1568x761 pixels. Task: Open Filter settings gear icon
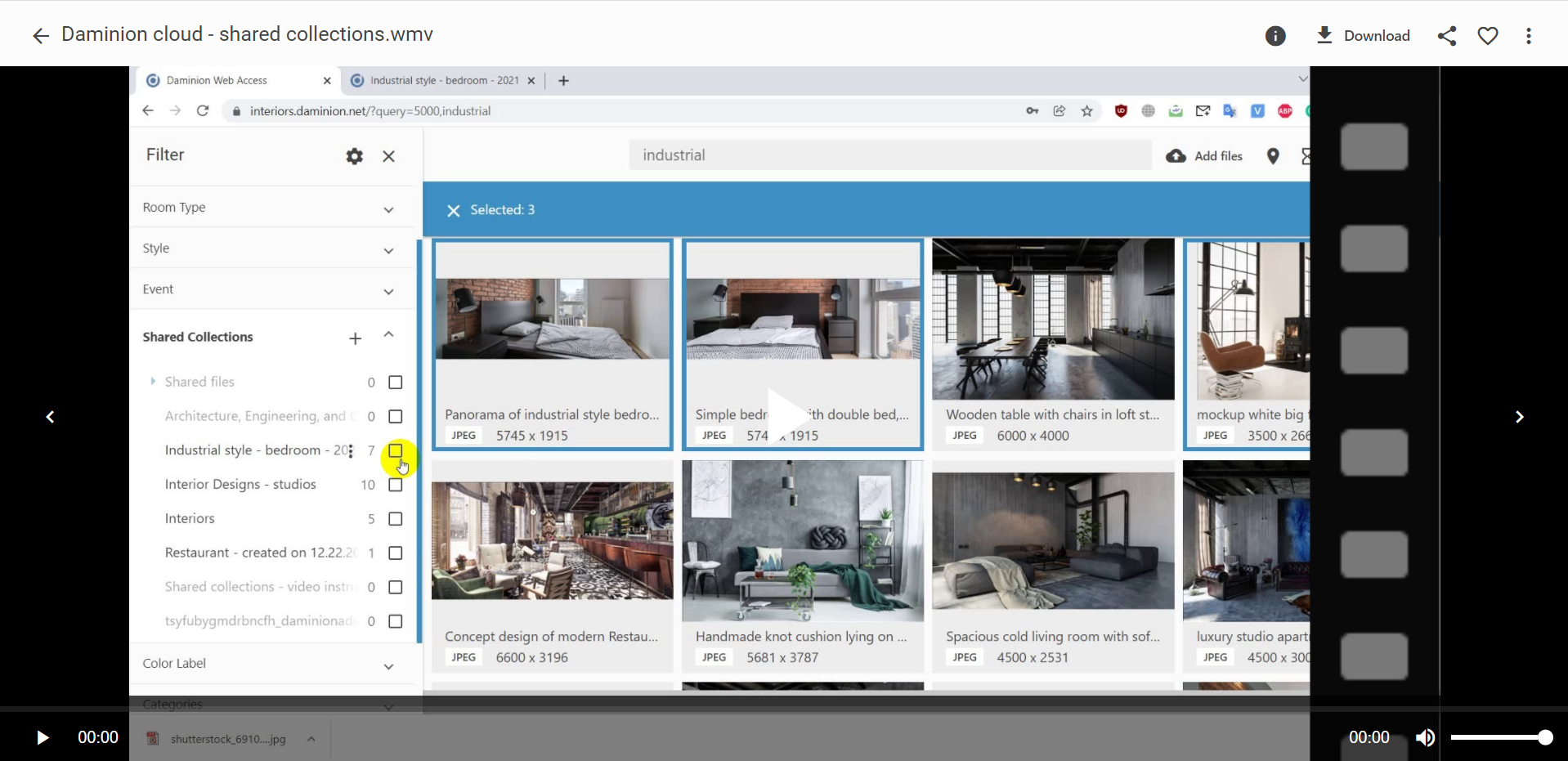[354, 156]
